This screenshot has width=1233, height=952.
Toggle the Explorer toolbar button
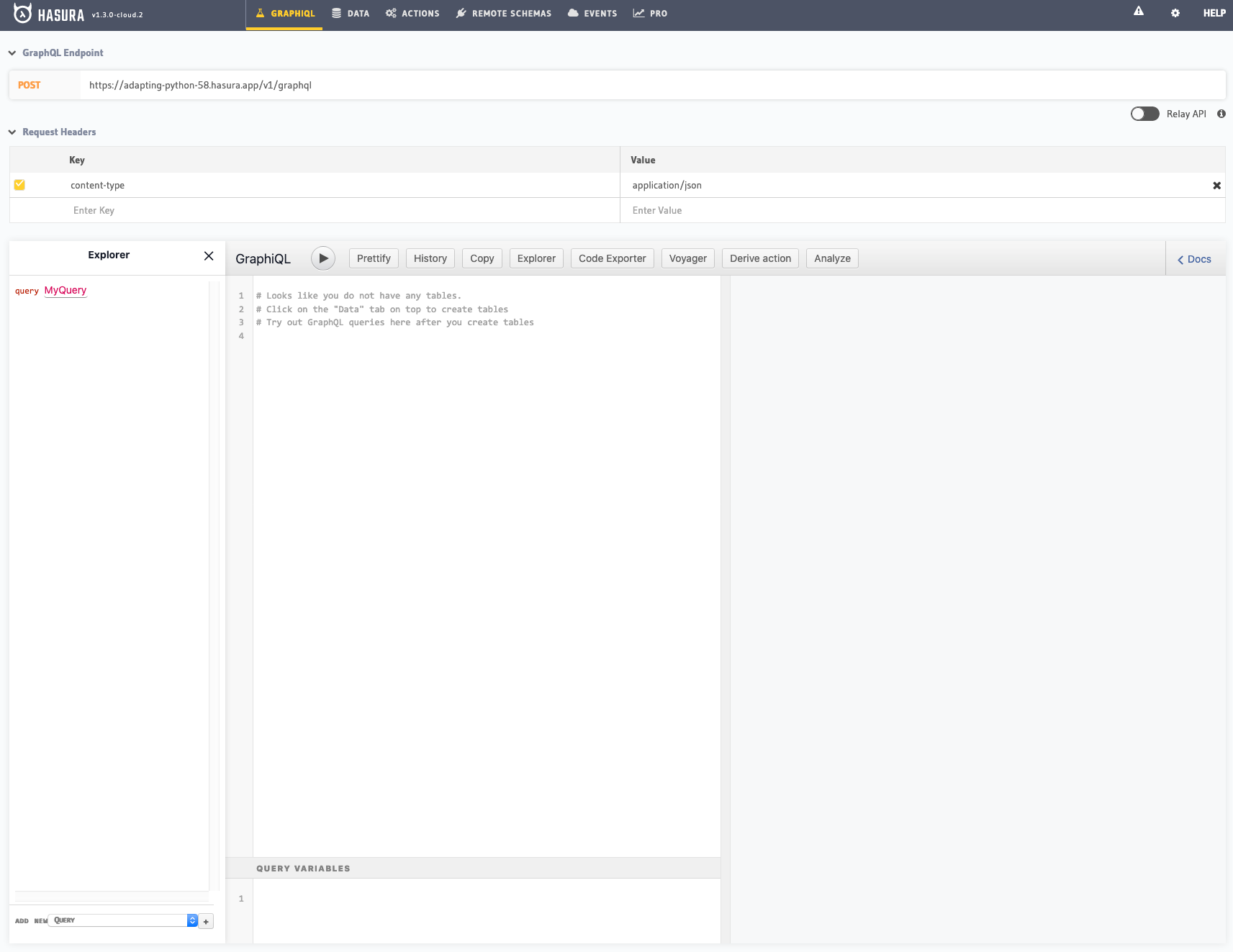[536, 258]
